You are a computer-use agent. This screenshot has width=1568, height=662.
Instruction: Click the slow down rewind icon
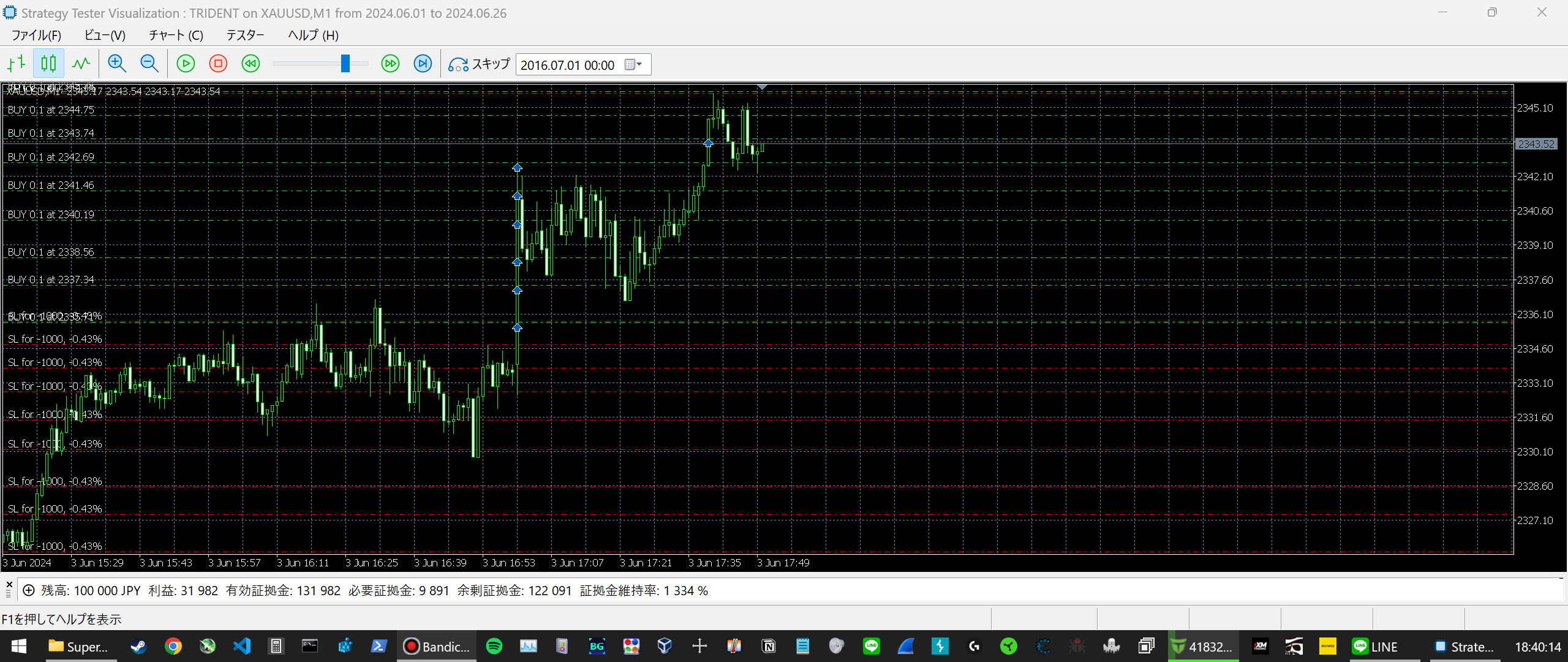tap(251, 64)
